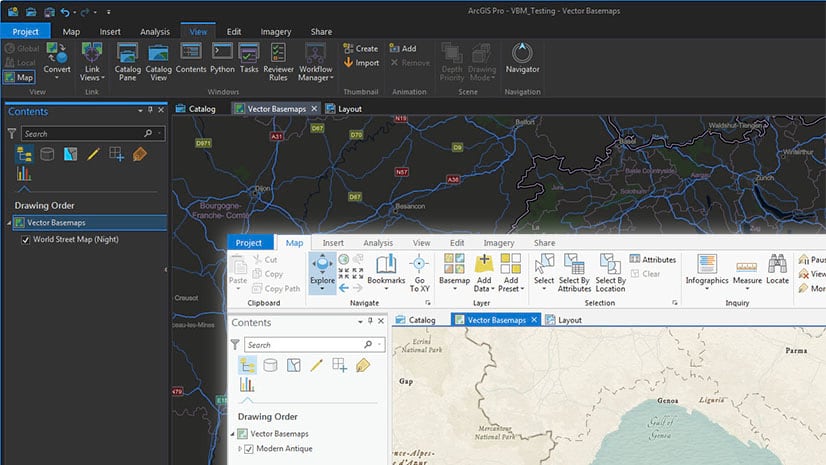This screenshot has height=465, width=826.
Task: Collapse Vector Basemaps in light Contents
Action: coord(232,434)
